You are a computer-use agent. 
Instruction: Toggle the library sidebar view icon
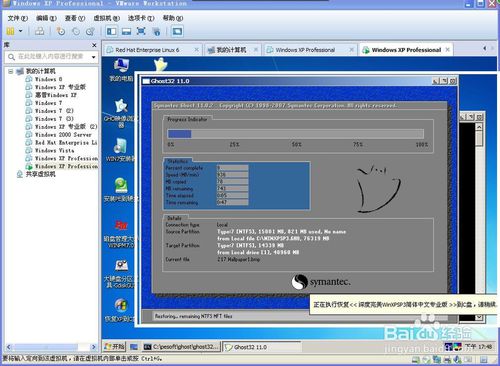coord(111,31)
